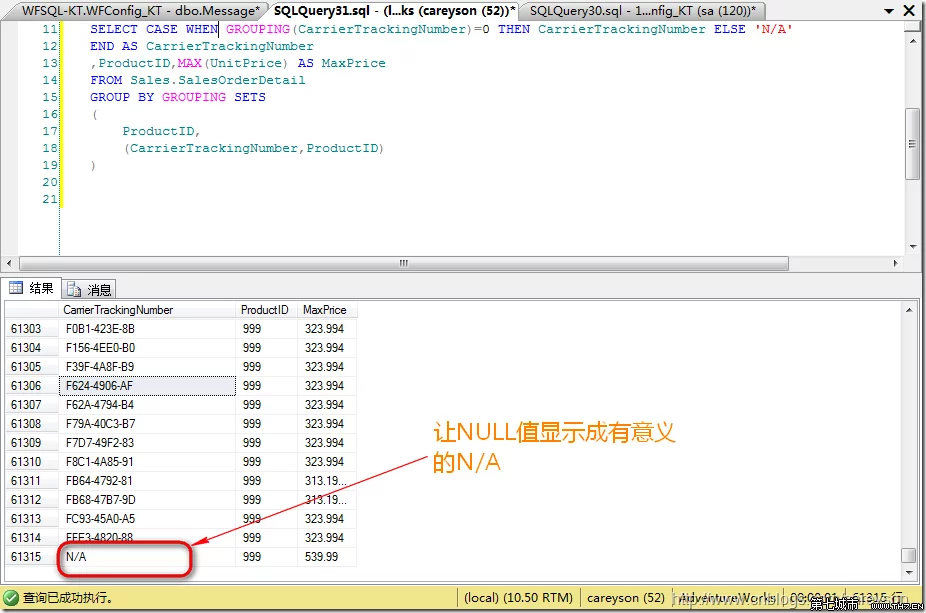Sort by CarrierTrackingNumber column header
The image size is (926, 613).
[147, 310]
